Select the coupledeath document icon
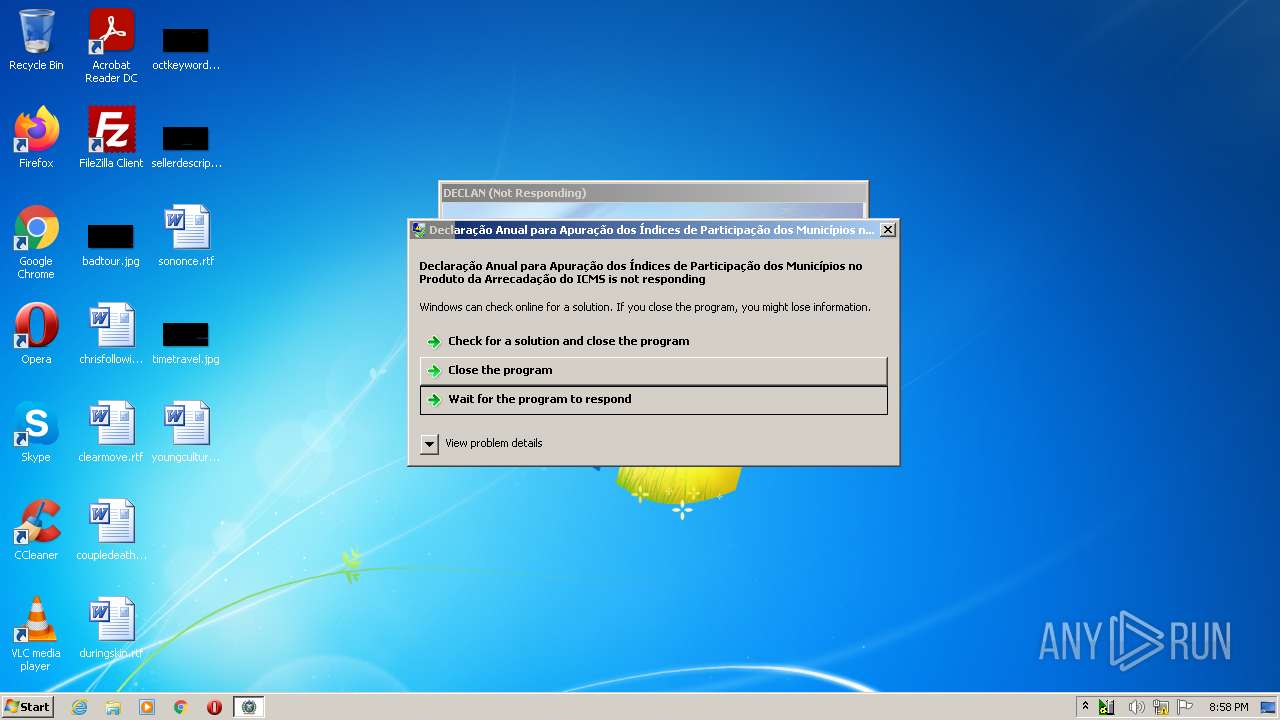Screen dimensions: 1280x720 point(111,530)
